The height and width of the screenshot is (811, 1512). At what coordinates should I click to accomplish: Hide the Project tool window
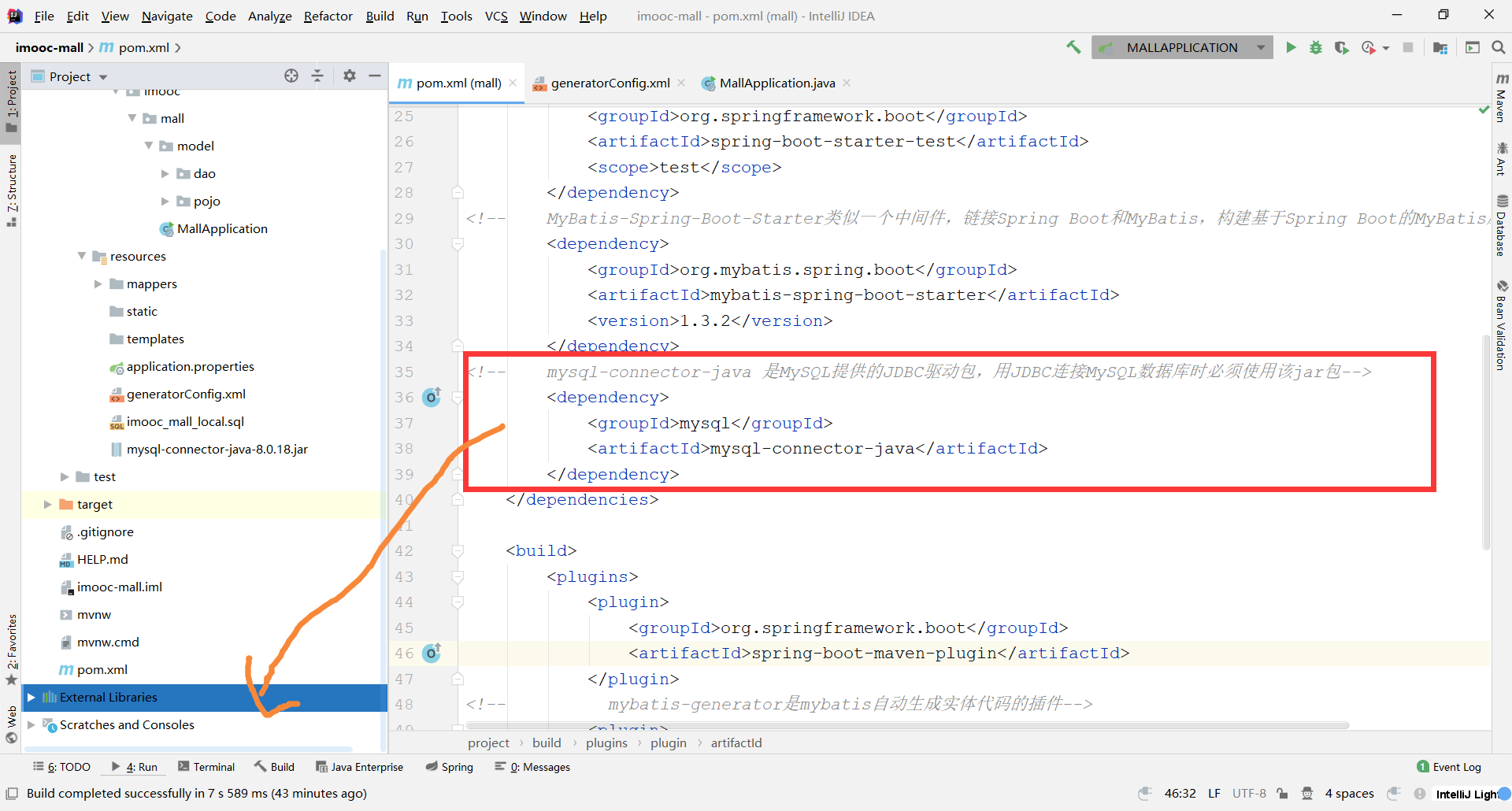[375, 76]
